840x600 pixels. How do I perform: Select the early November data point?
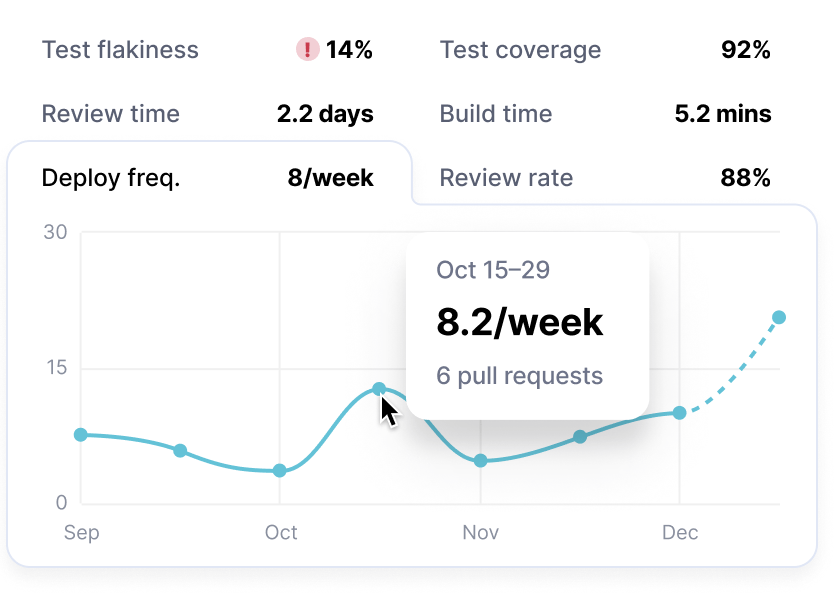(x=479, y=462)
